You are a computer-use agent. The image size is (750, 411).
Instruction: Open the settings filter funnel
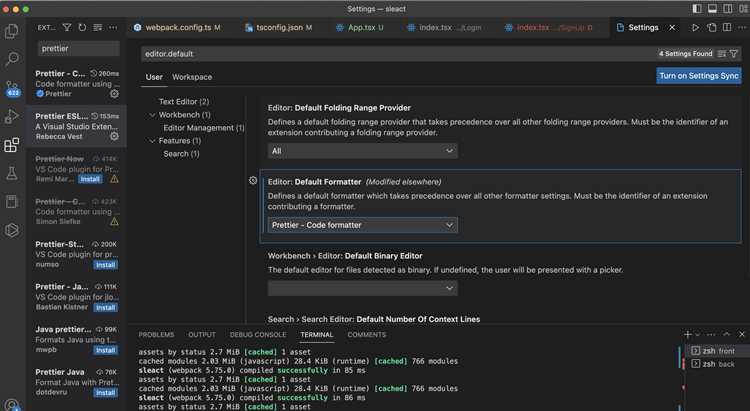pyautogui.click(x=734, y=54)
